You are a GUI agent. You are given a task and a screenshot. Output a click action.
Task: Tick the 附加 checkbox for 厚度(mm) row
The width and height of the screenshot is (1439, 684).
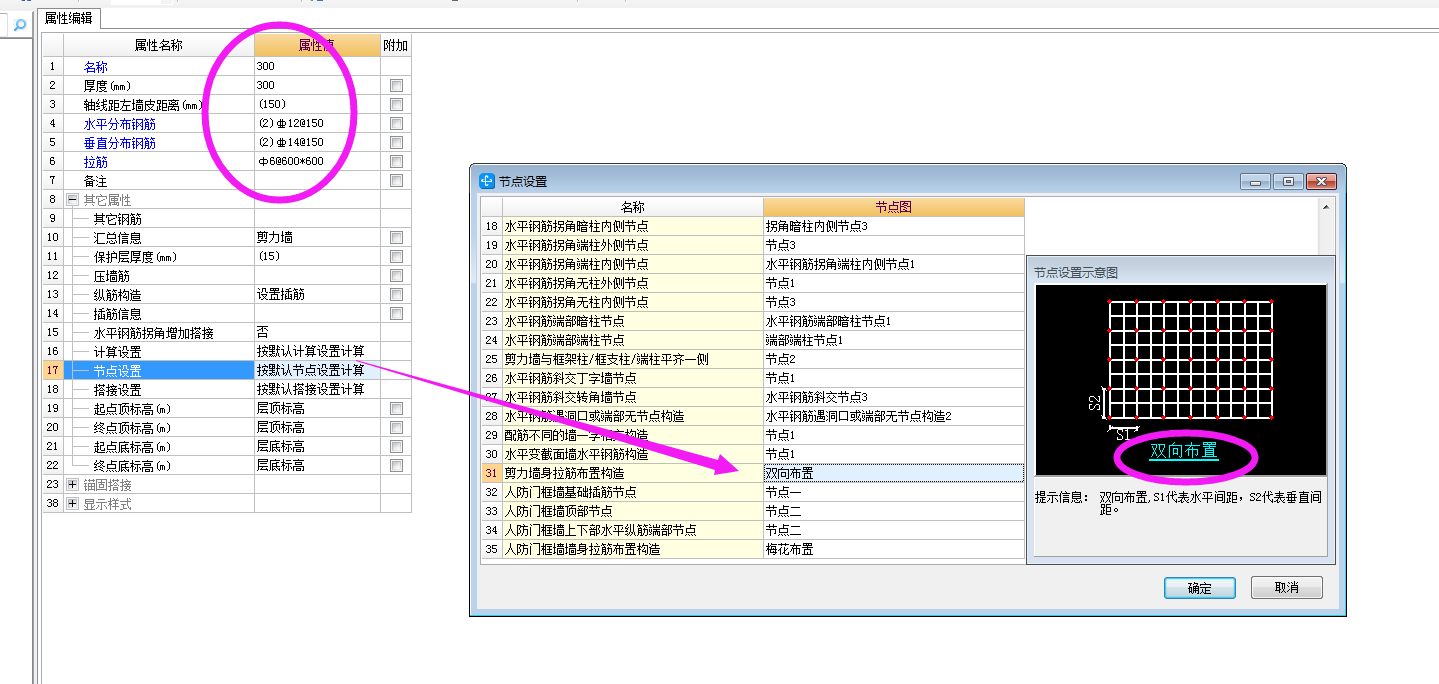[397, 85]
